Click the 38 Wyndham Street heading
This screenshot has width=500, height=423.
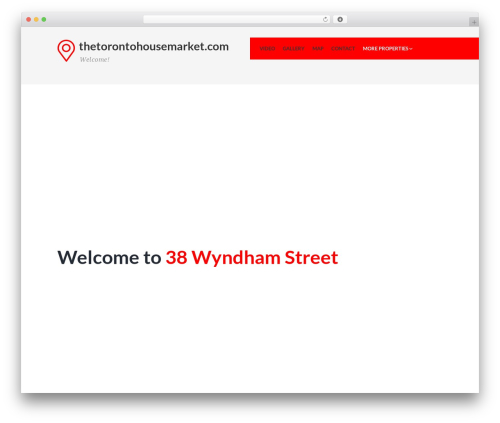pyautogui.click(x=252, y=258)
